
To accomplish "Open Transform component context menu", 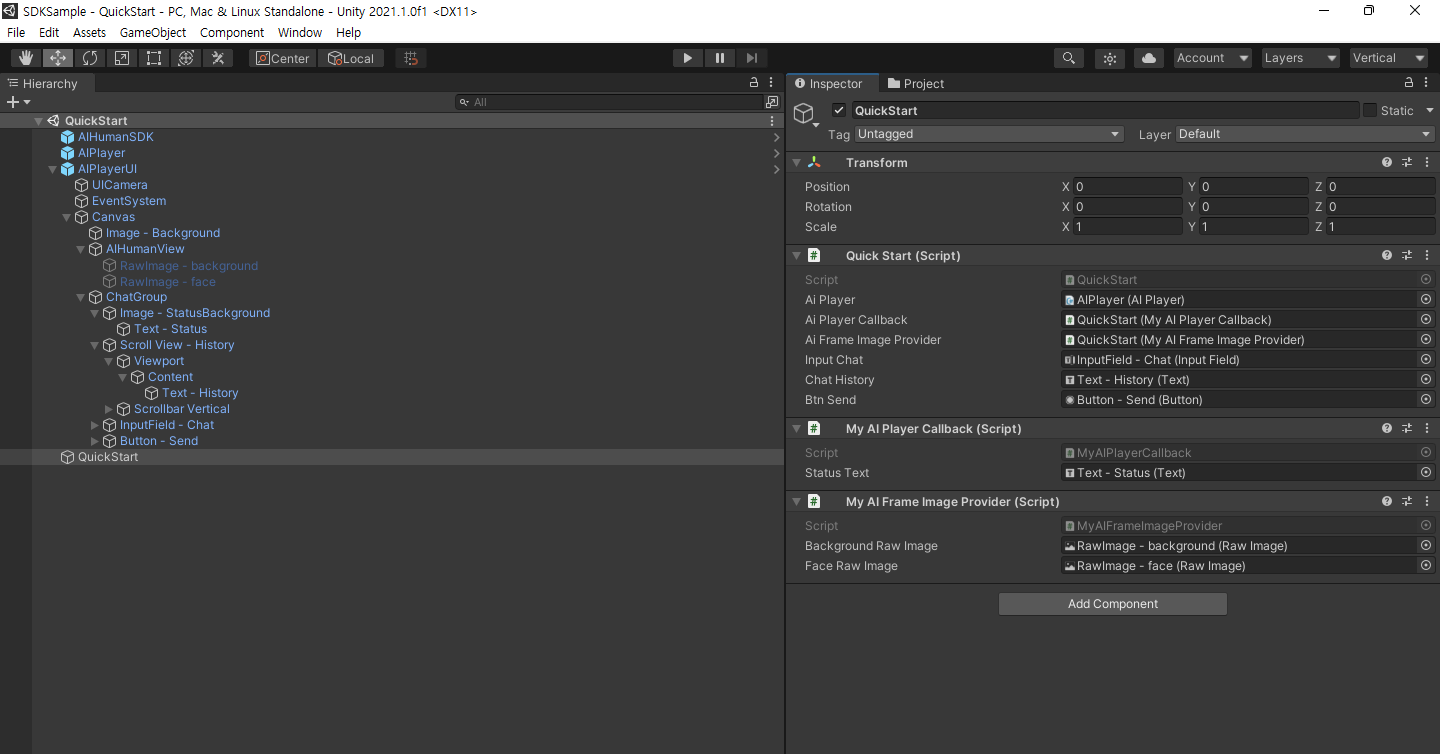I will coord(1427,162).
